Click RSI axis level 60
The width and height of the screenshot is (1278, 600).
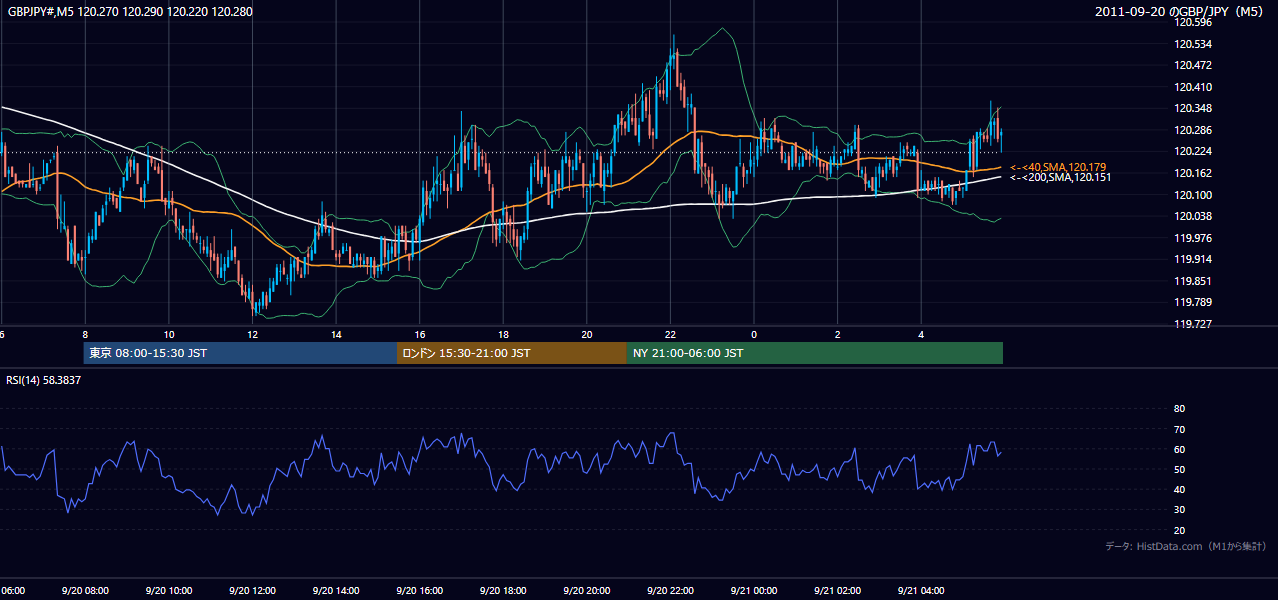point(1179,449)
